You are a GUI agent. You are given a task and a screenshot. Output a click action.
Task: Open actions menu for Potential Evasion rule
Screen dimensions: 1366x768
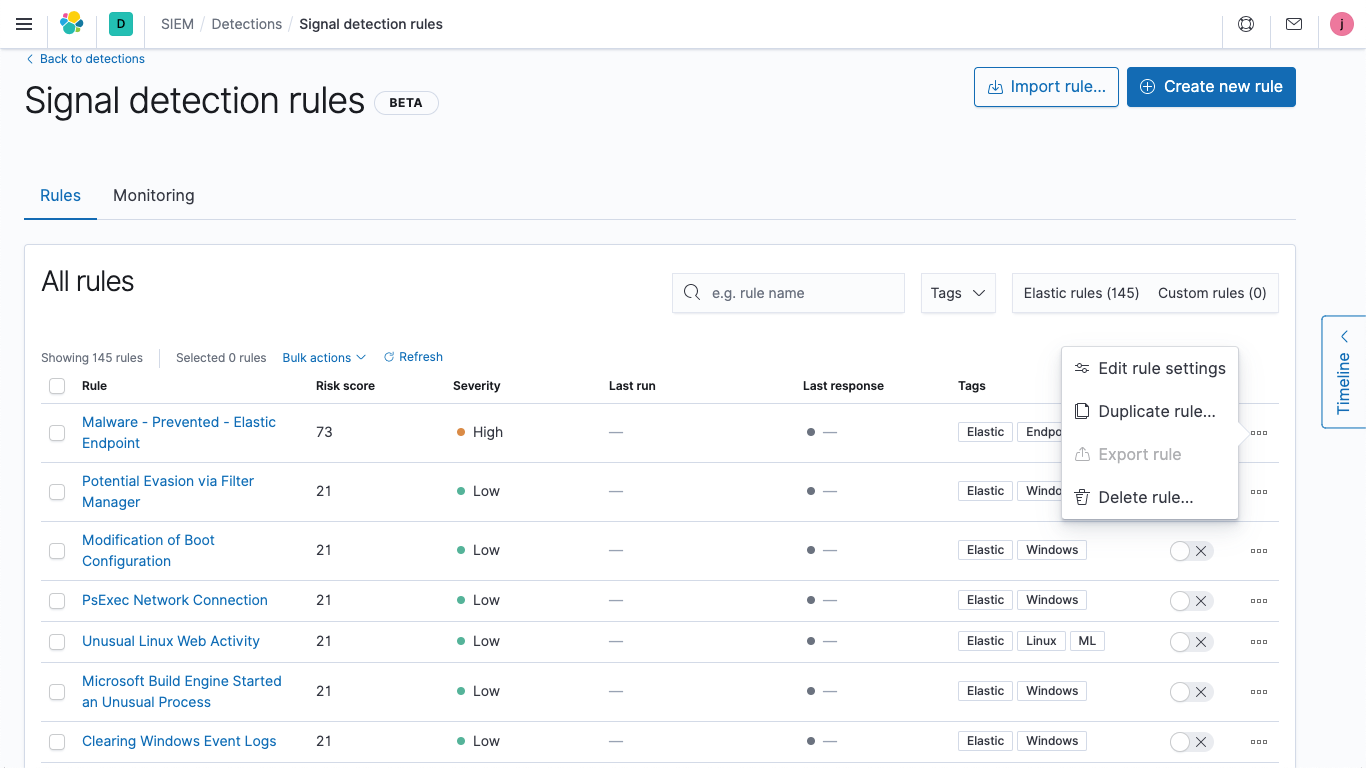1259,492
